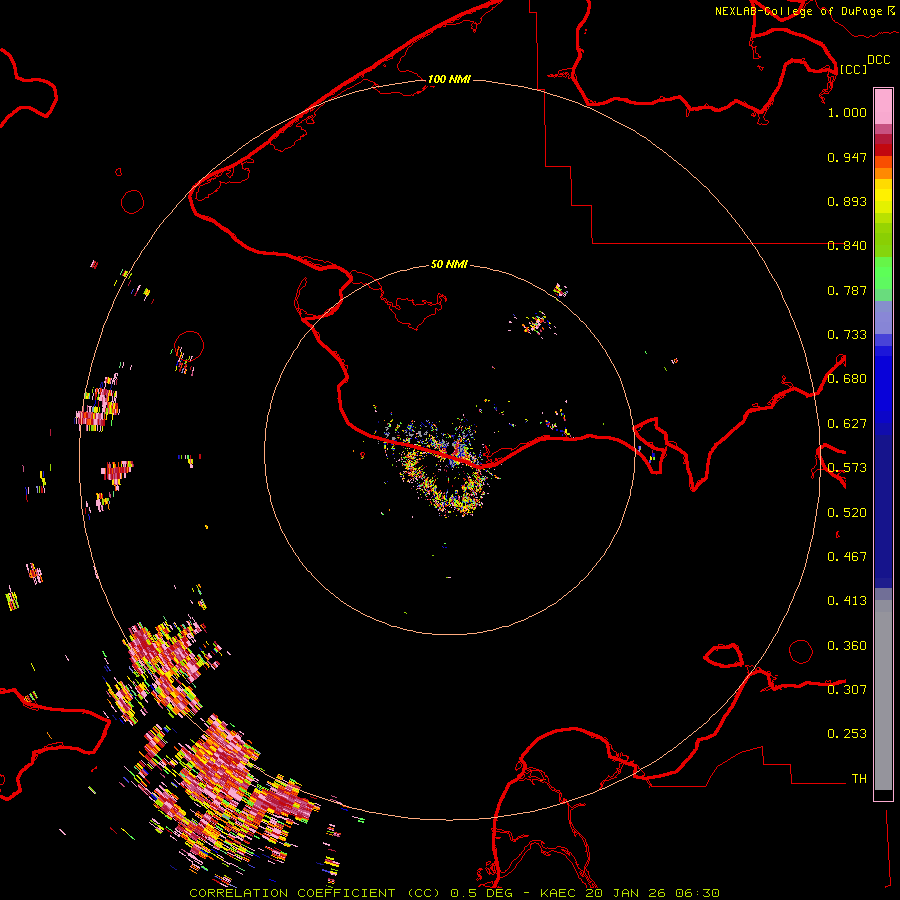The width and height of the screenshot is (900, 900).
Task: Click the [CC] units label
Action: (x=853, y=69)
